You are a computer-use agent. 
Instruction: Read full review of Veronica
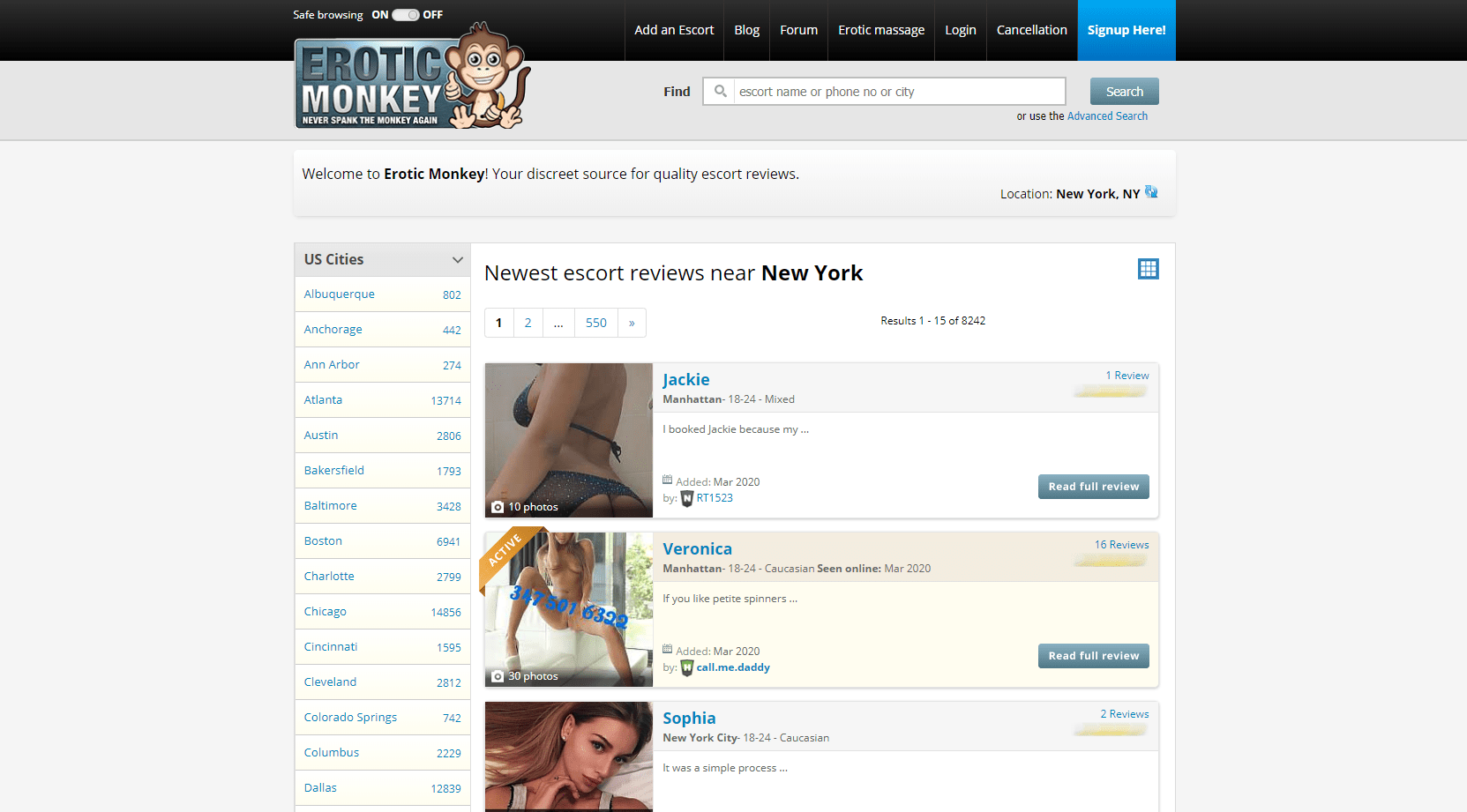click(x=1093, y=656)
